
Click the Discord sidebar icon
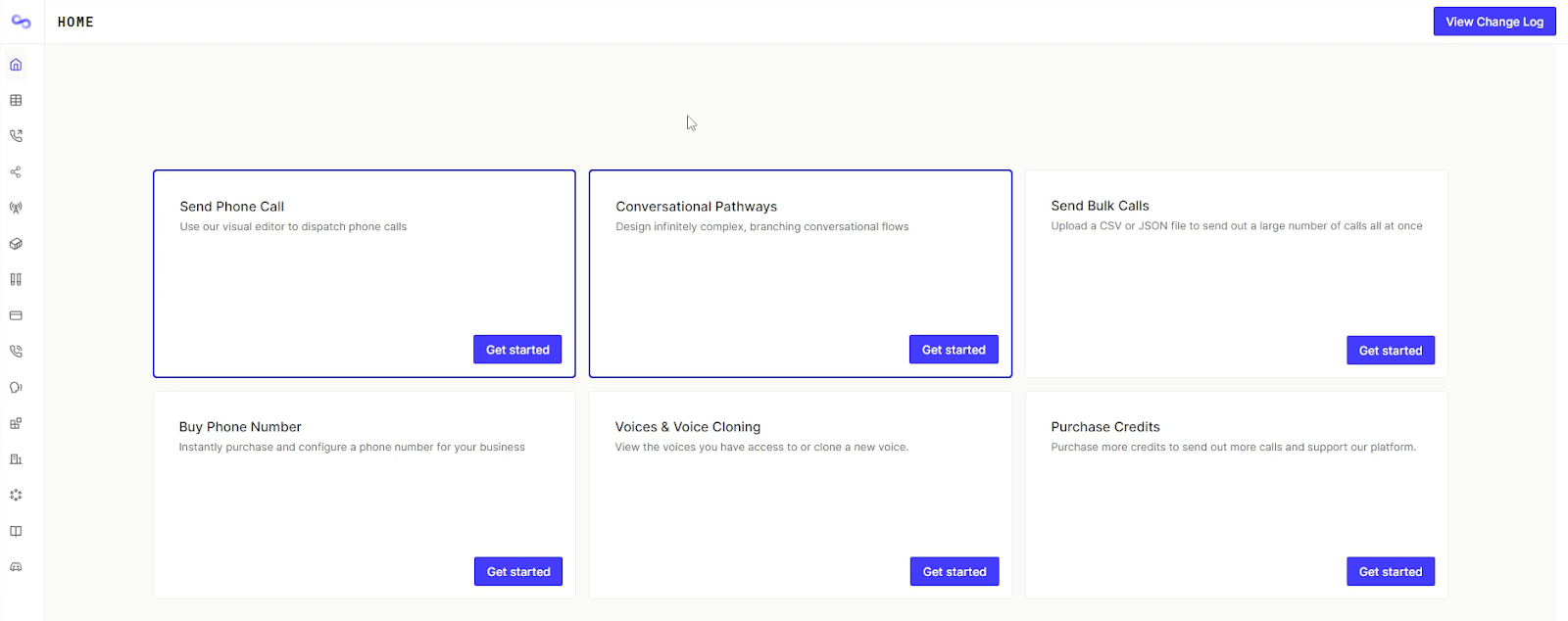pyautogui.click(x=16, y=566)
